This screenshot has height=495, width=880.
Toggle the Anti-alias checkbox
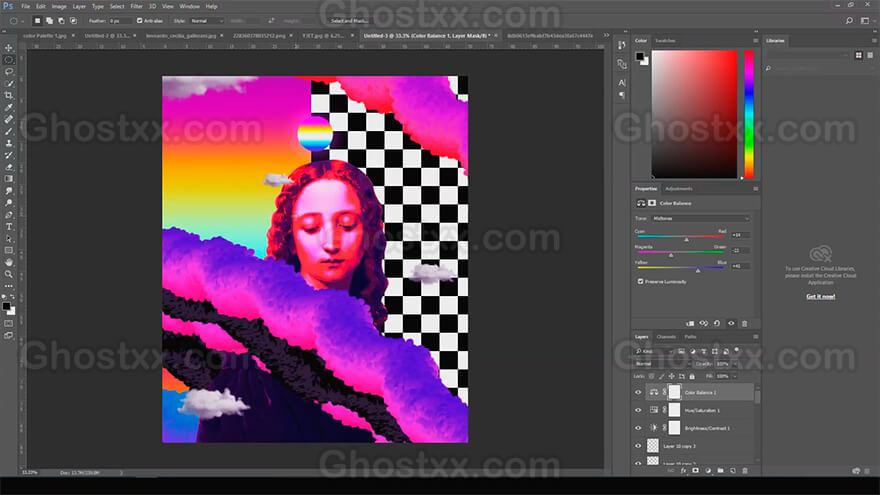coord(140,21)
